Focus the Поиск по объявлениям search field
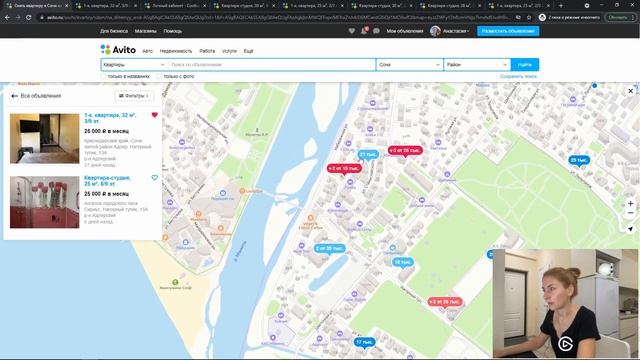The height and width of the screenshot is (360, 640). coord(272,64)
